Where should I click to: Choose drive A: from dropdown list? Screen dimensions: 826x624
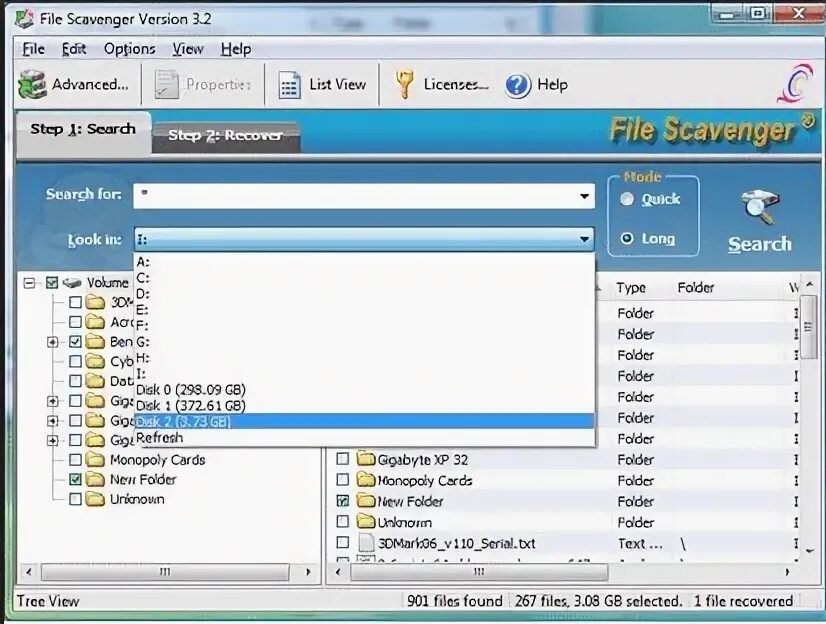pos(365,262)
